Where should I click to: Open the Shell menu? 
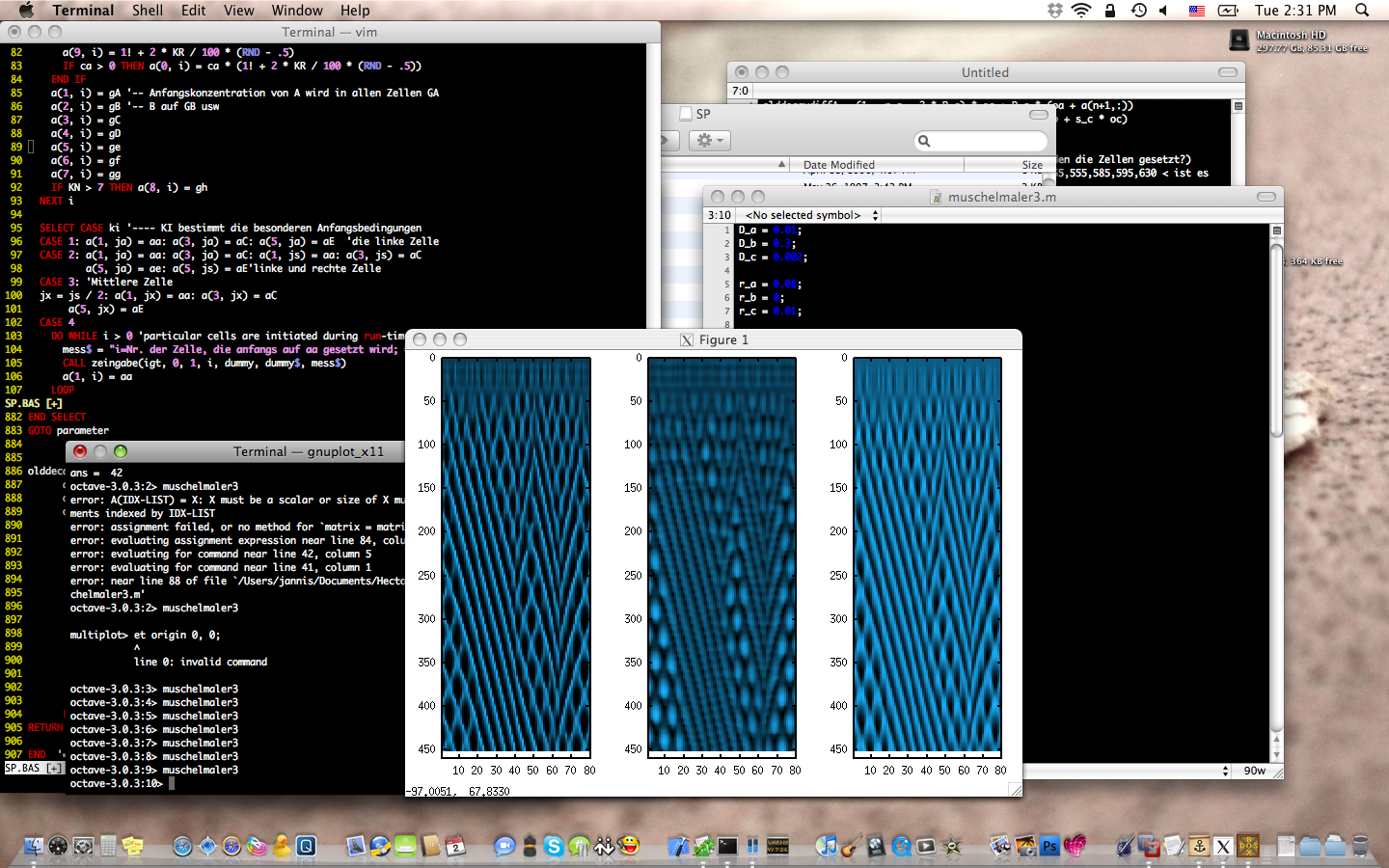pos(148,11)
